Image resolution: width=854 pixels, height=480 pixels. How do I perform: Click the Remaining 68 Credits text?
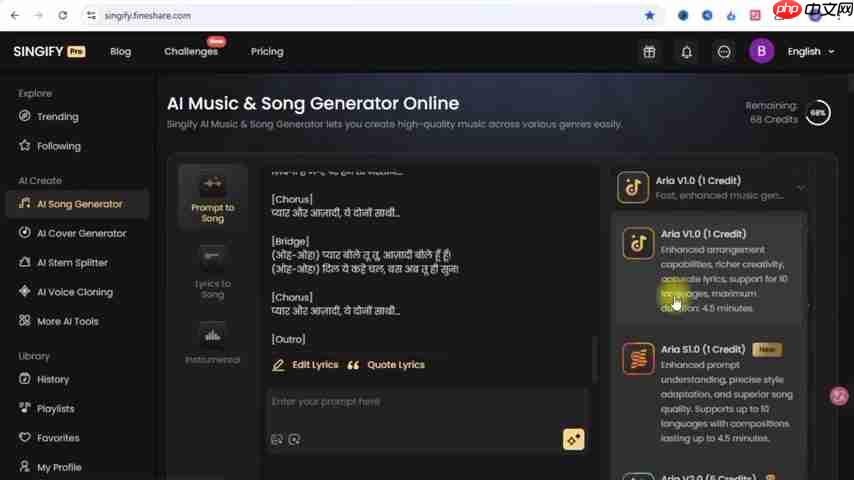tap(771, 113)
